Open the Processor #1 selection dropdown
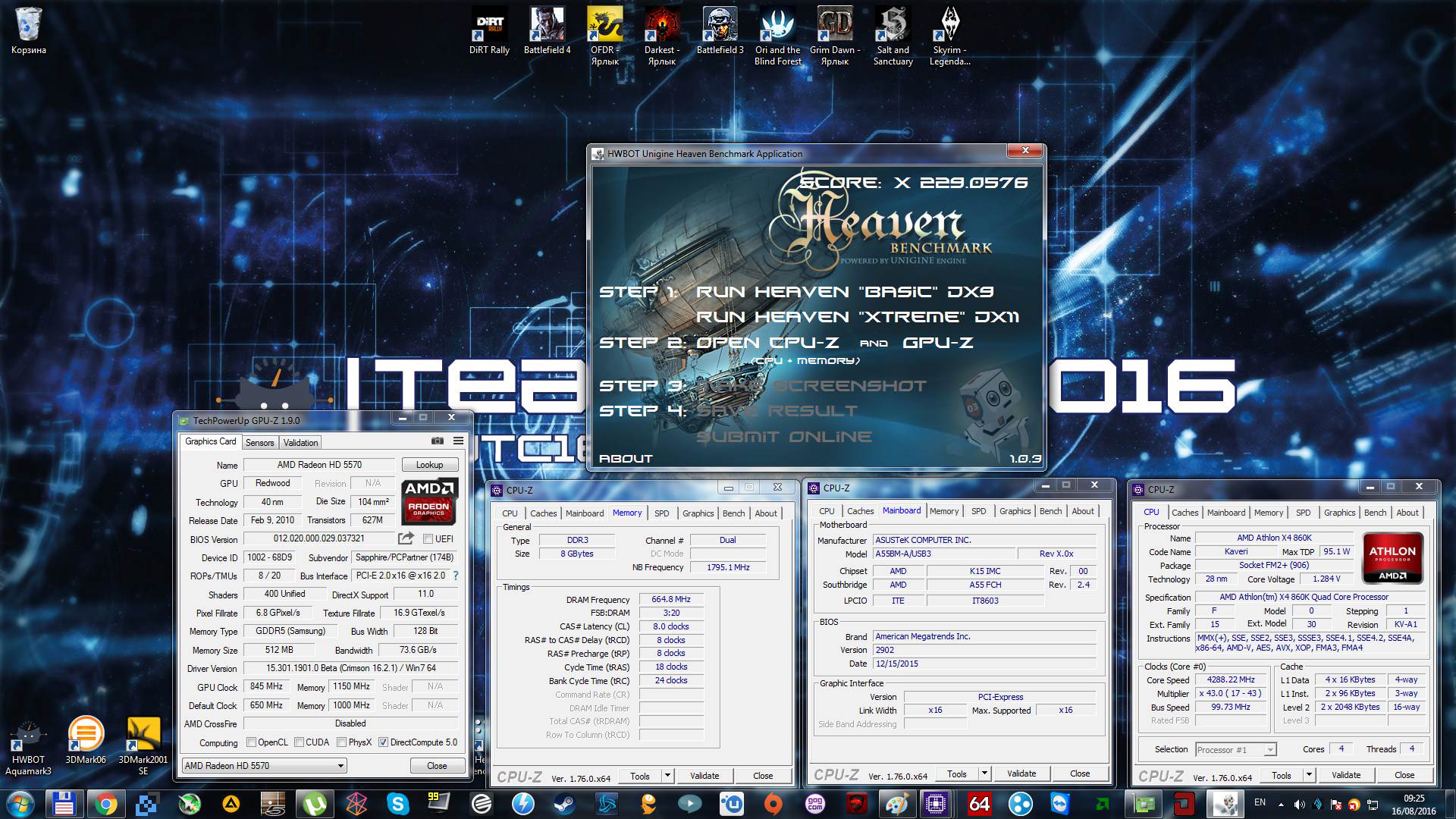 [x=1235, y=749]
